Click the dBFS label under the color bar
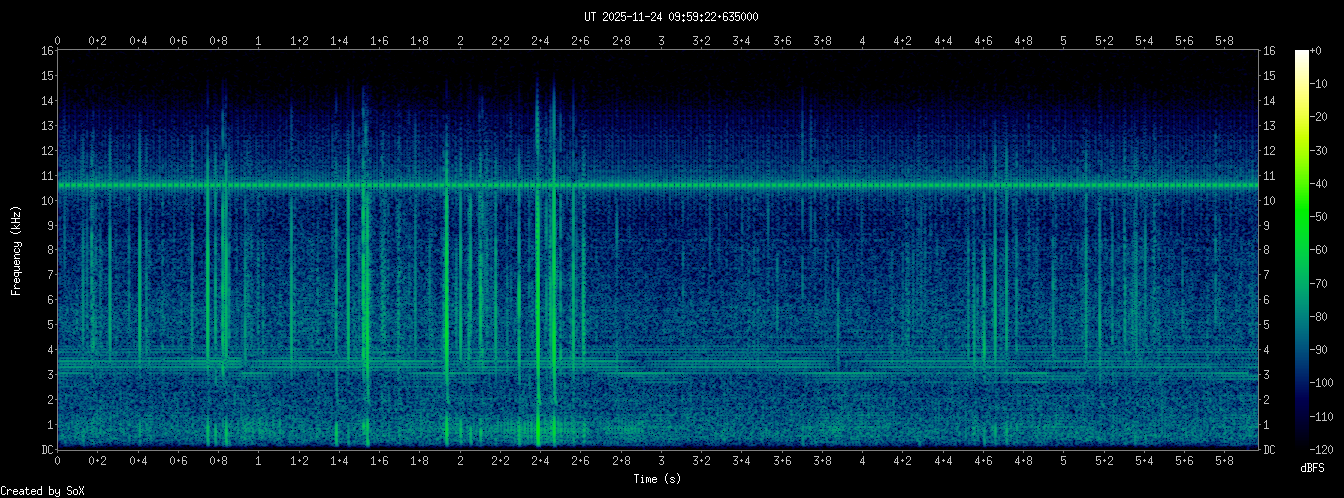Screen dimensions: 1344x498 [1312, 467]
